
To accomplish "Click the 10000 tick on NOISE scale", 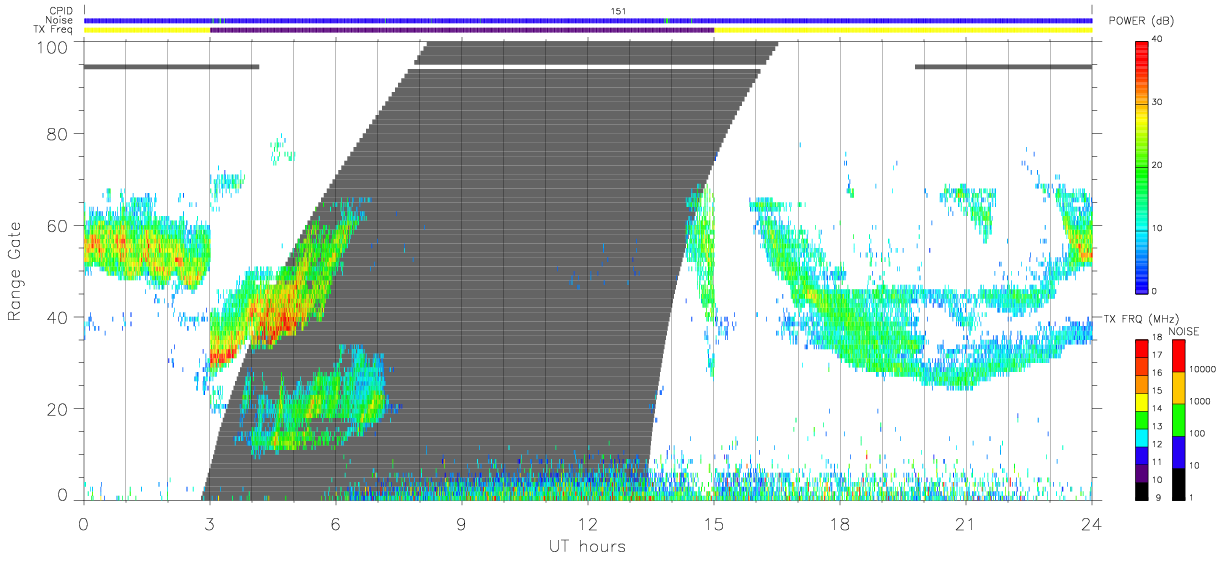I will click(x=1202, y=369).
